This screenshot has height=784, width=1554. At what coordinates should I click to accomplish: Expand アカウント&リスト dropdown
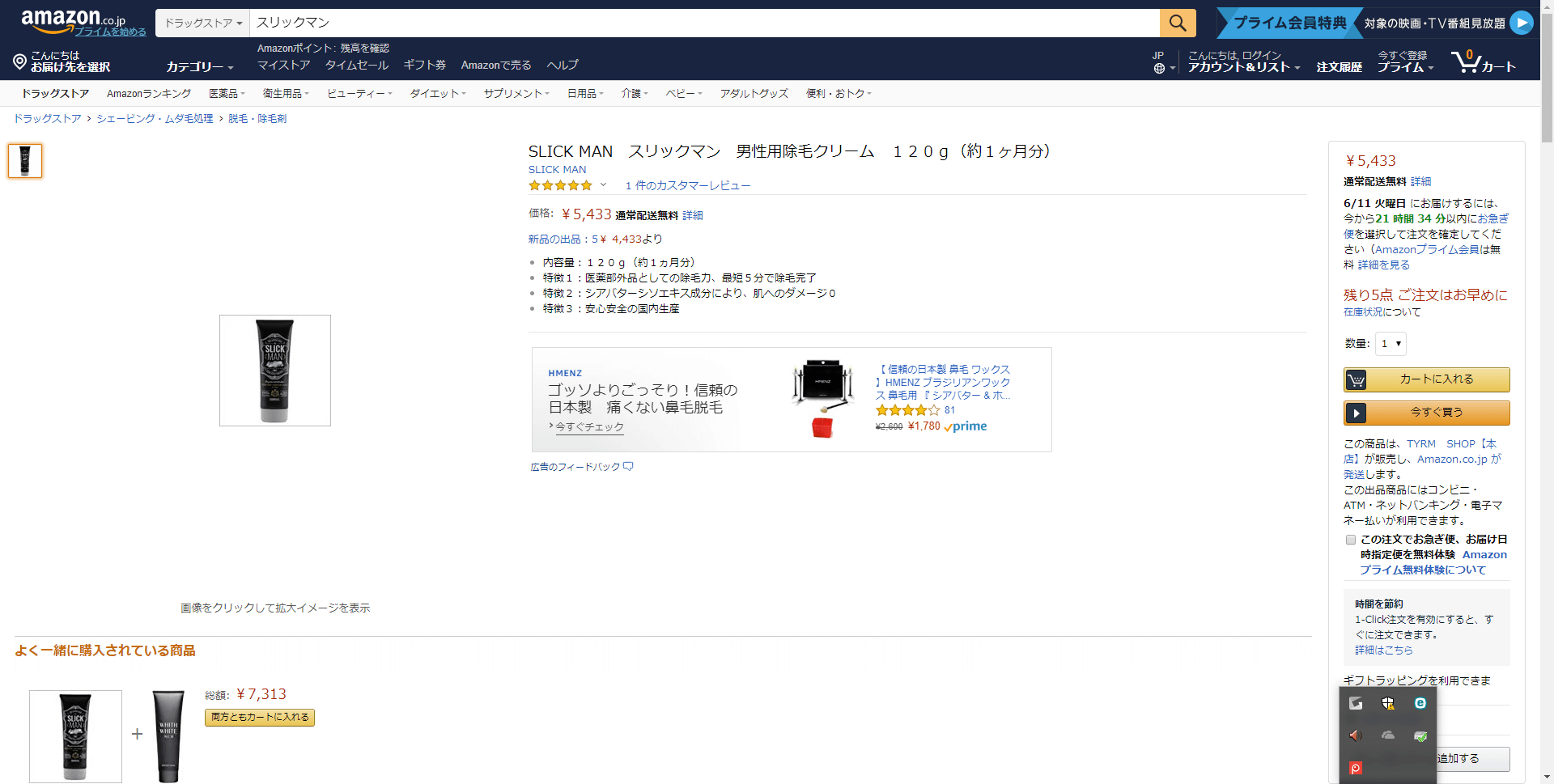point(1244,67)
